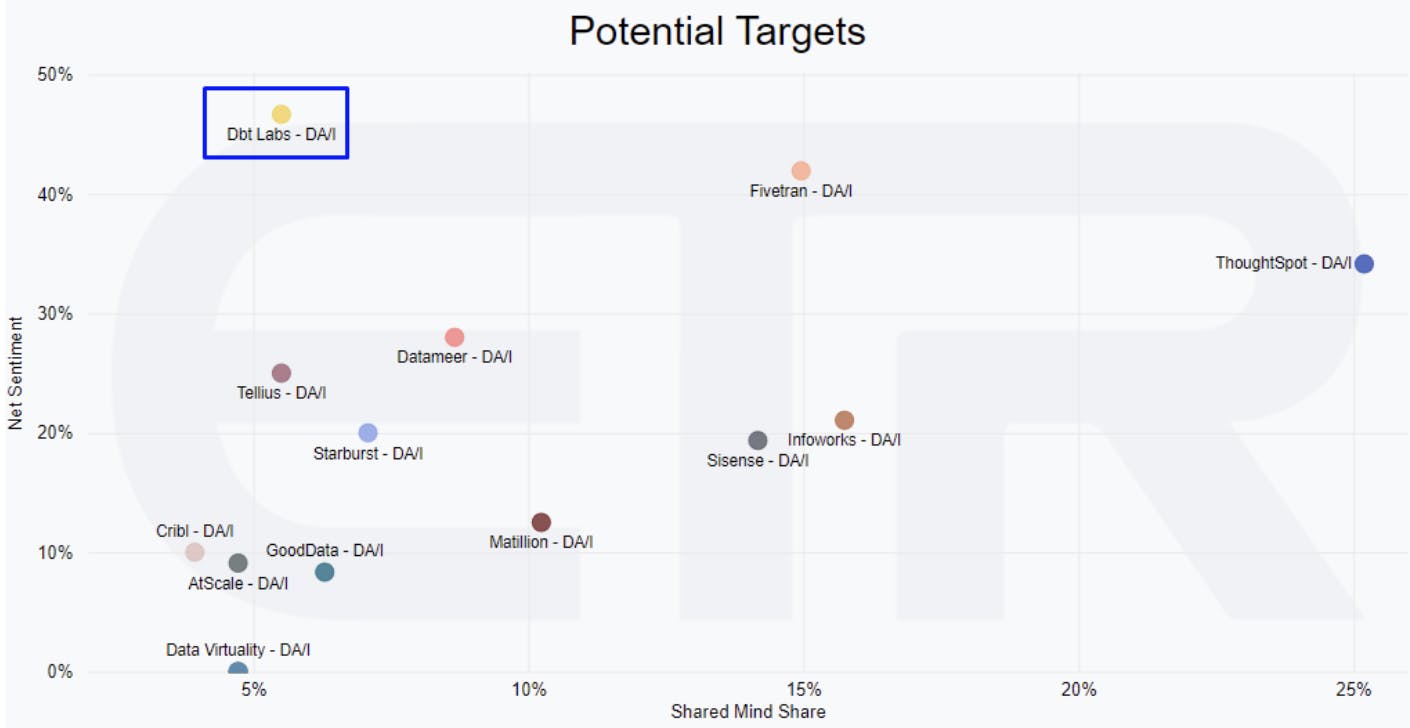The width and height of the screenshot is (1410, 728).
Task: Select the ThoughtSpot blue data point
Action: [1364, 264]
